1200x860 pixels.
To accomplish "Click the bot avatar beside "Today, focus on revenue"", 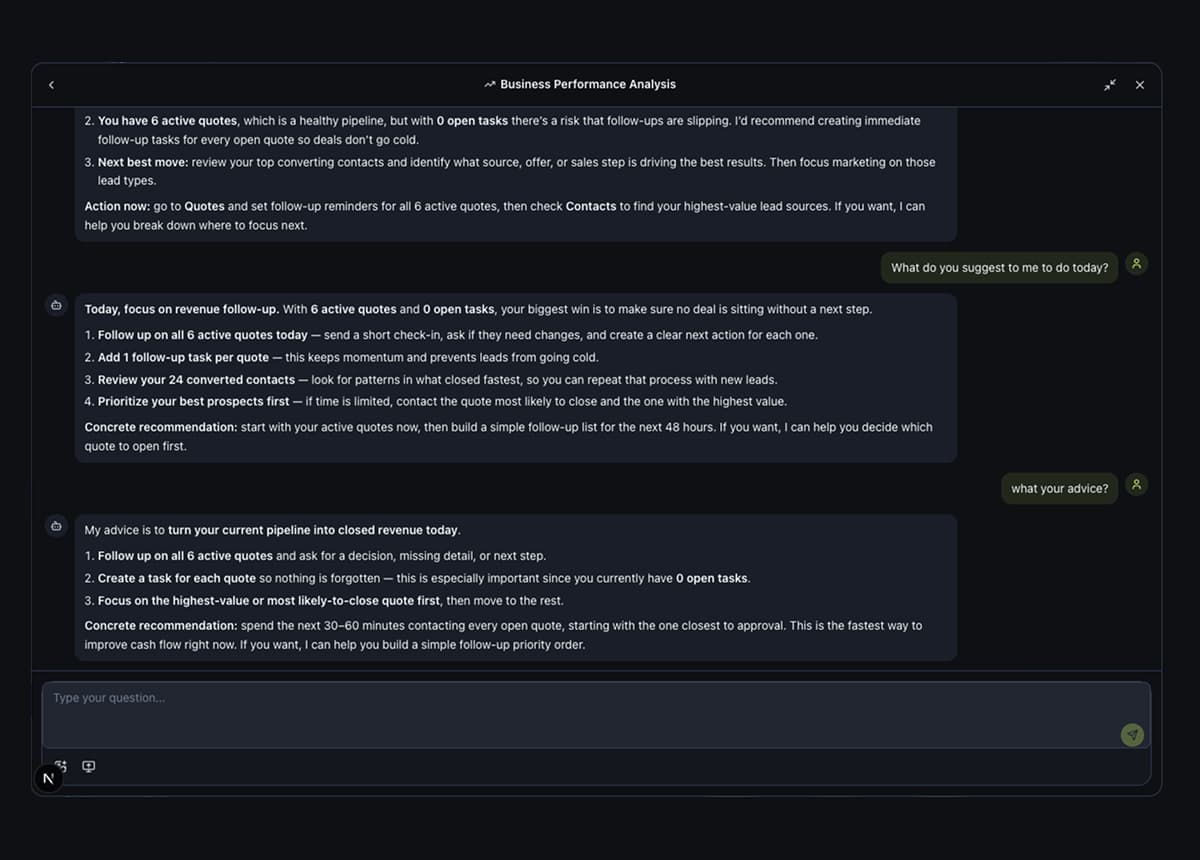I will point(56,305).
